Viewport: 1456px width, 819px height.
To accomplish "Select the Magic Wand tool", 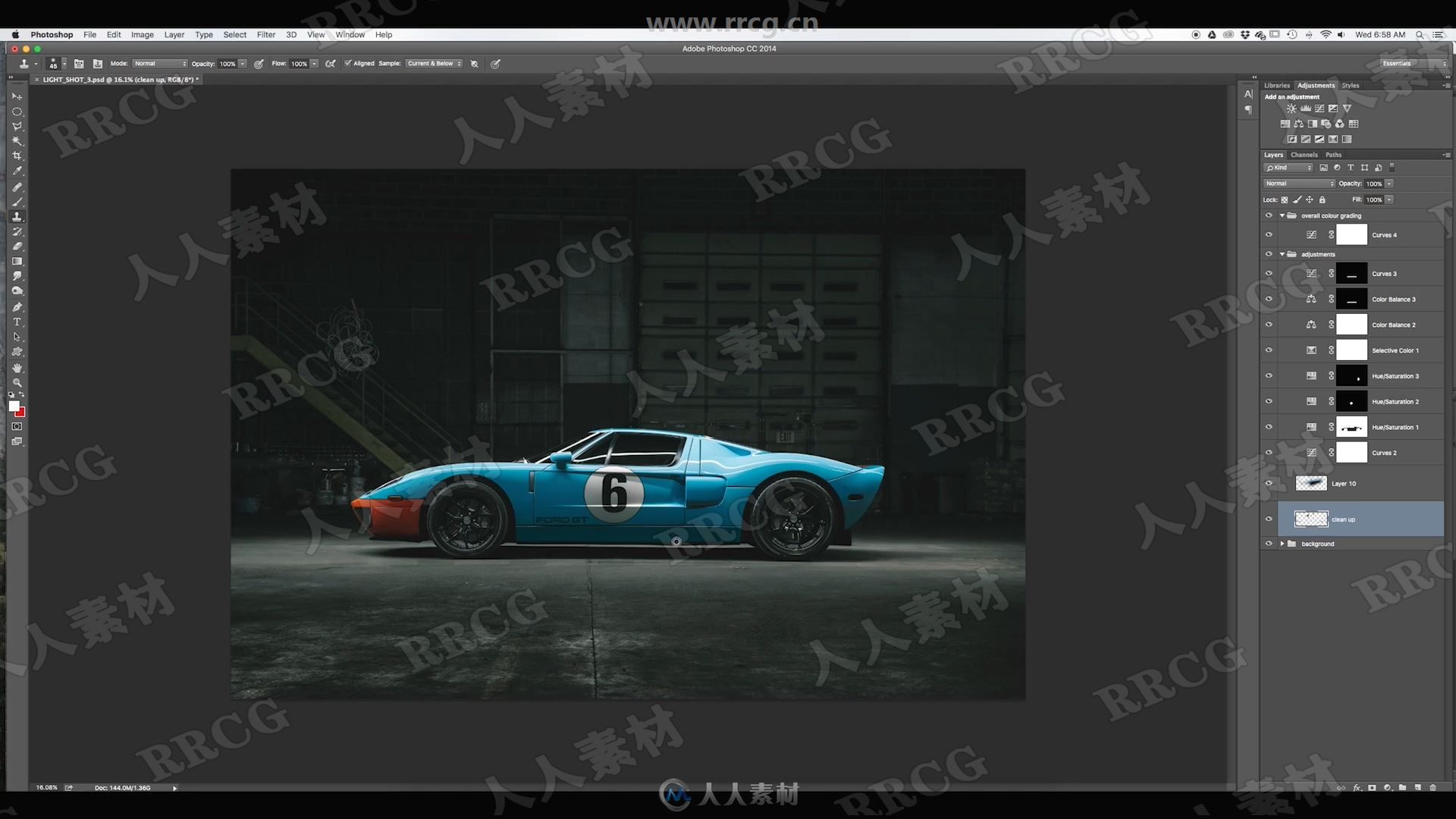I will (17, 141).
